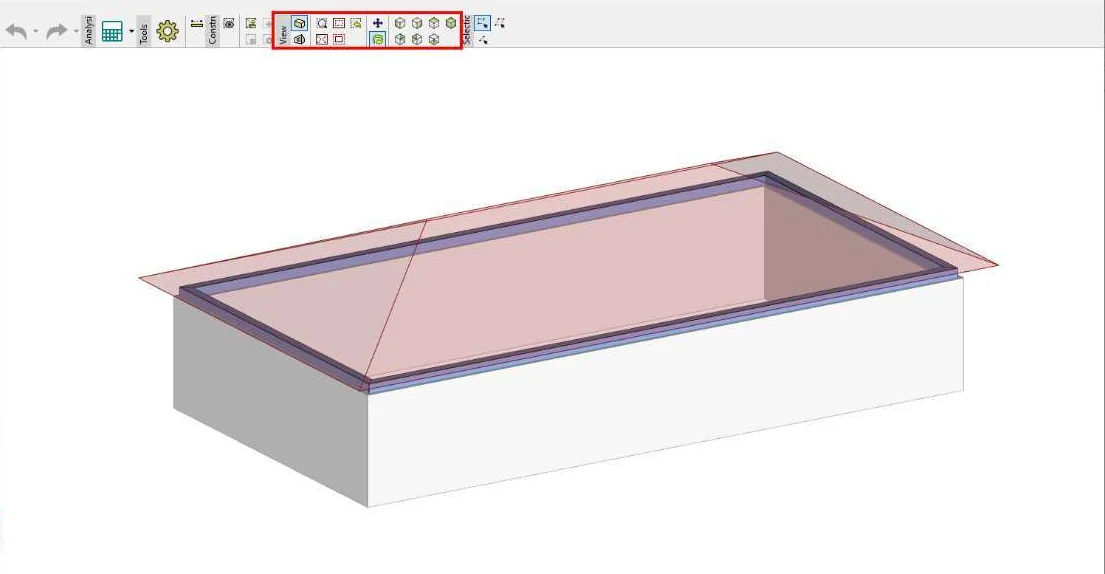Click the node selection icon below selection mode

point(483,39)
